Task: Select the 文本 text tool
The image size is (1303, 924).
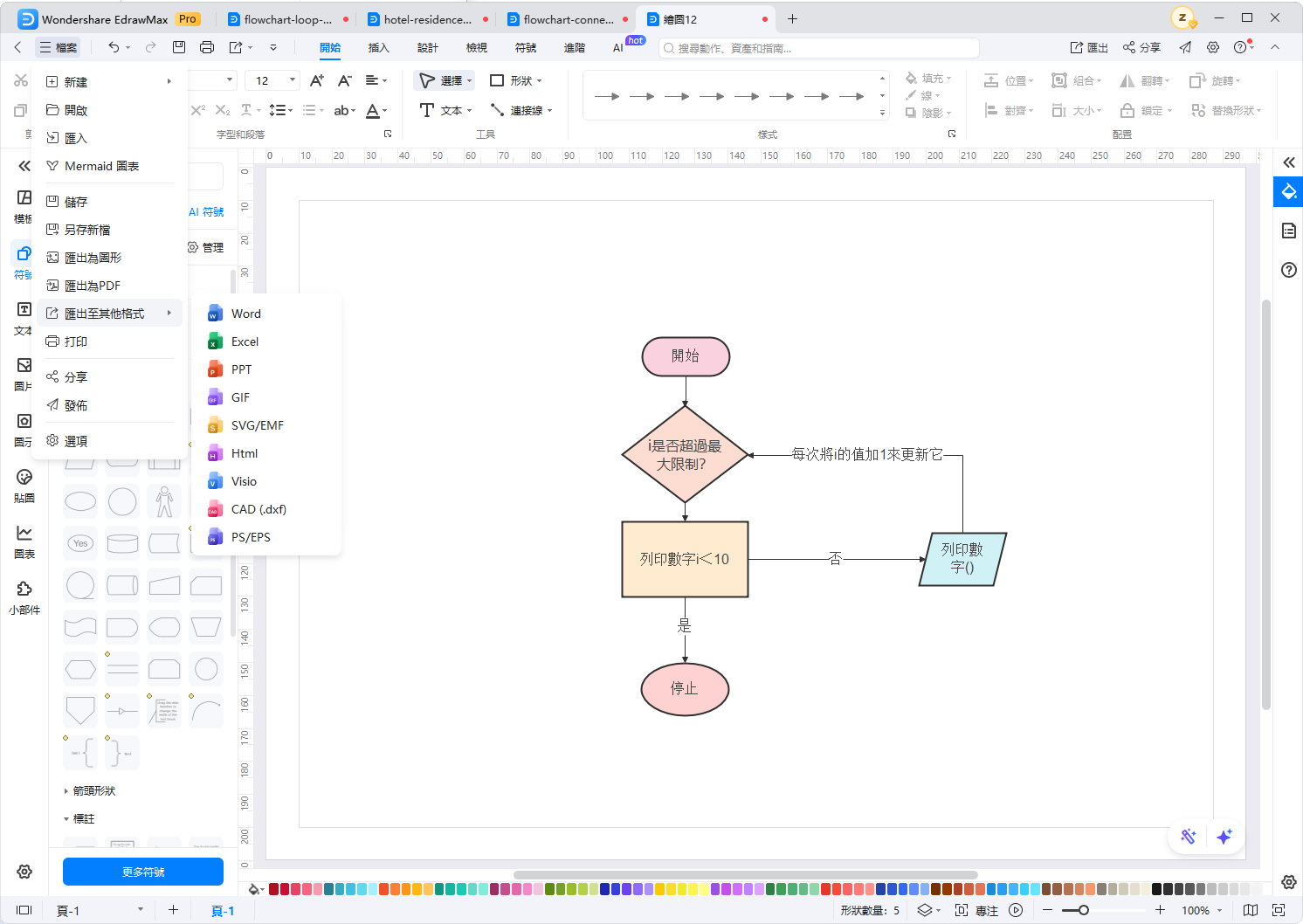Action: point(445,110)
